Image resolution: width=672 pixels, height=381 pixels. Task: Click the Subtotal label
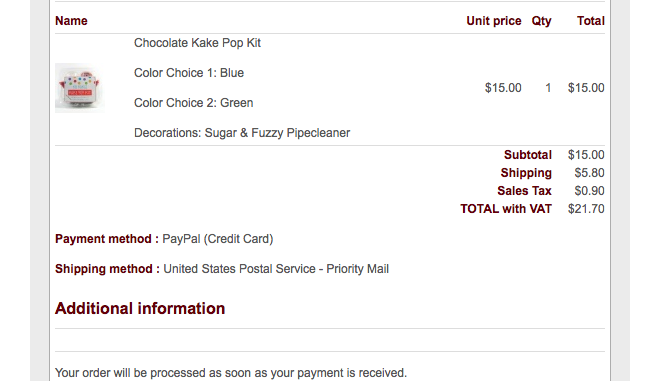(x=528, y=155)
